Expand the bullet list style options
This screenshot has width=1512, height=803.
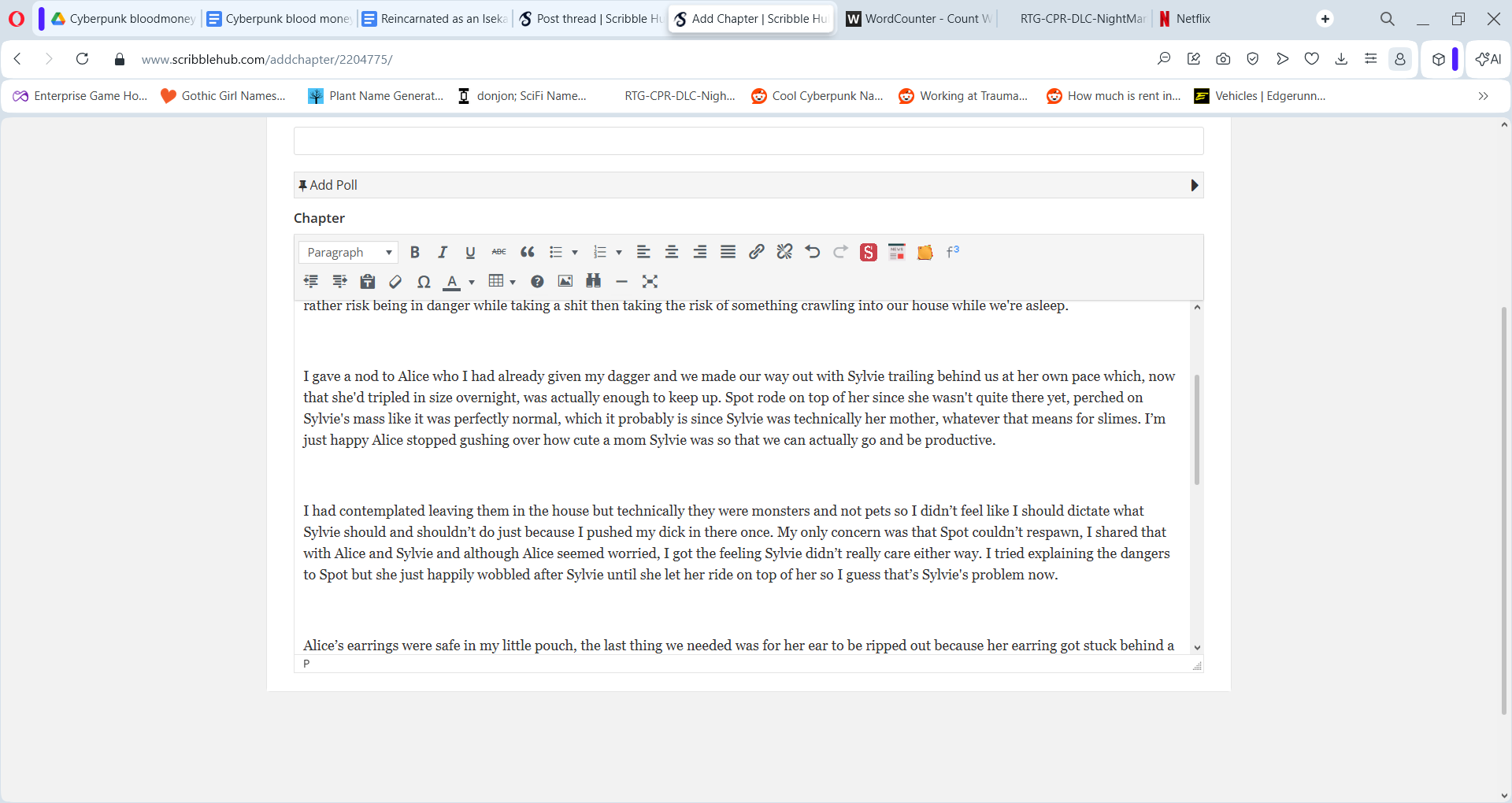[575, 252]
